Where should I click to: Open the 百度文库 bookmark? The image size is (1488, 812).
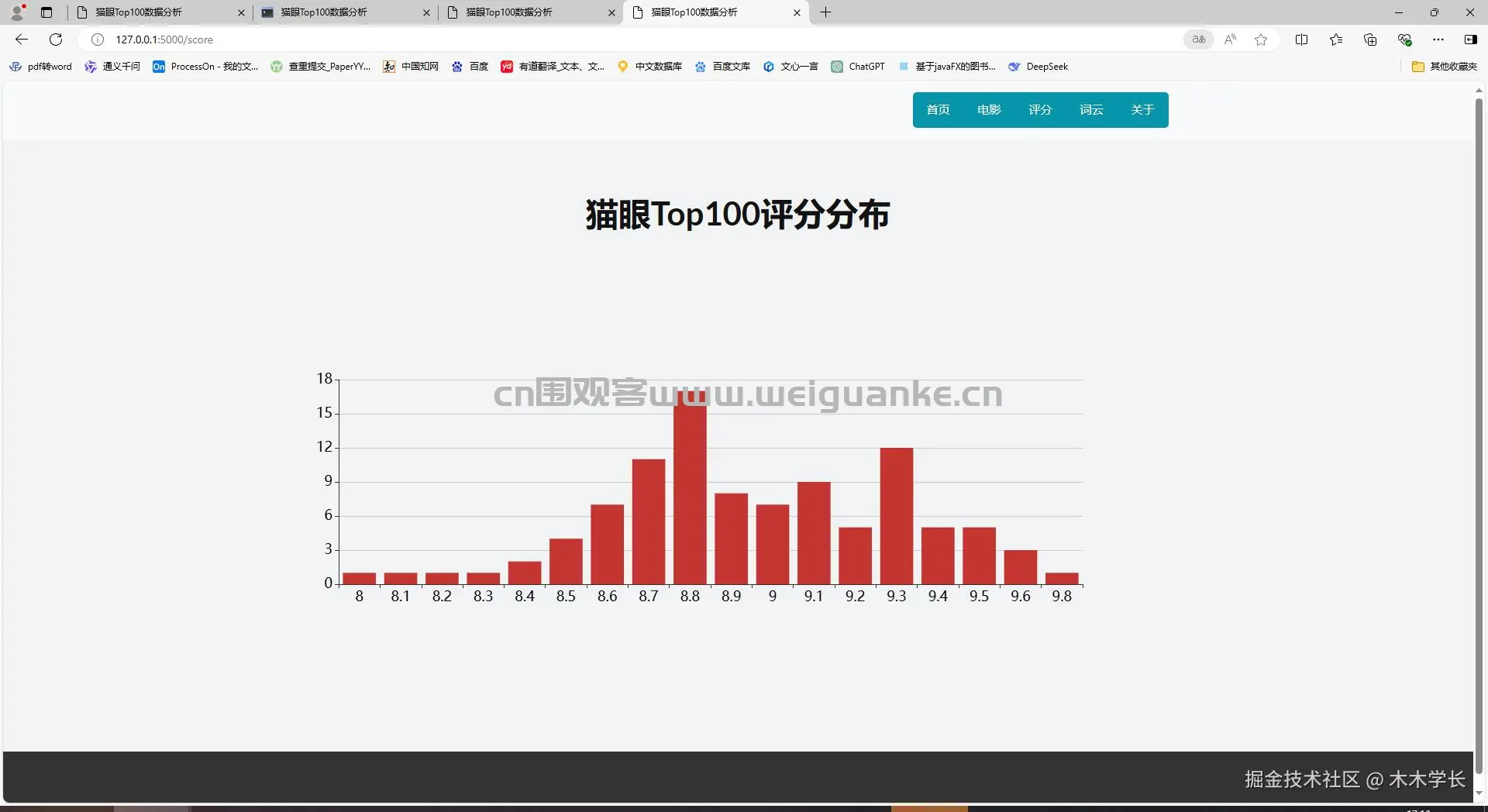(x=722, y=67)
